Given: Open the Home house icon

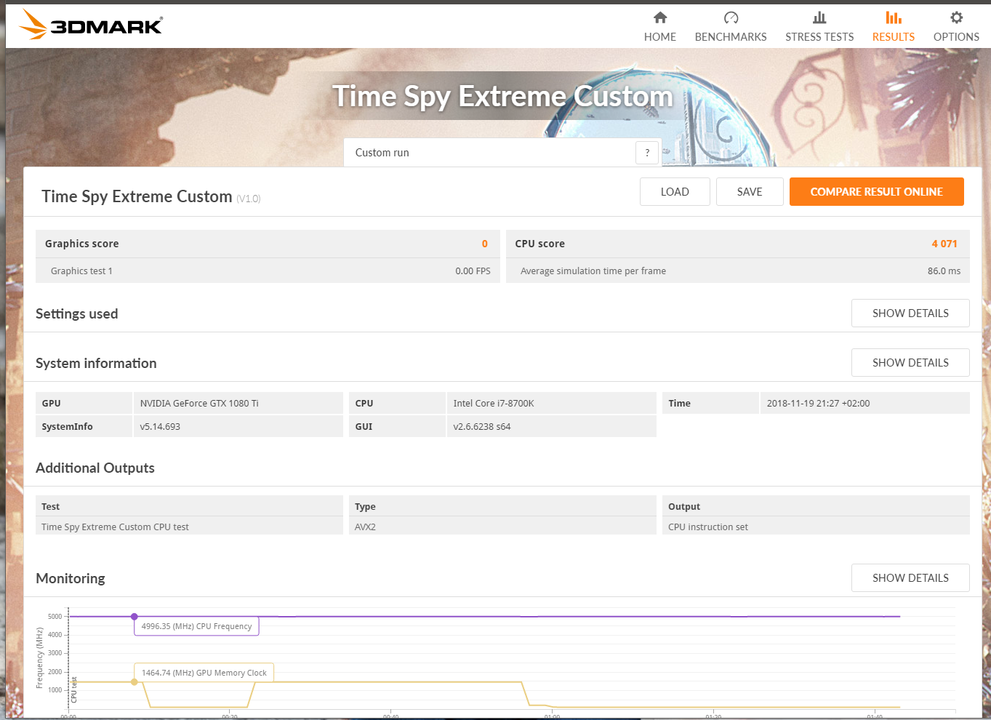Looking at the screenshot, I should (660, 17).
